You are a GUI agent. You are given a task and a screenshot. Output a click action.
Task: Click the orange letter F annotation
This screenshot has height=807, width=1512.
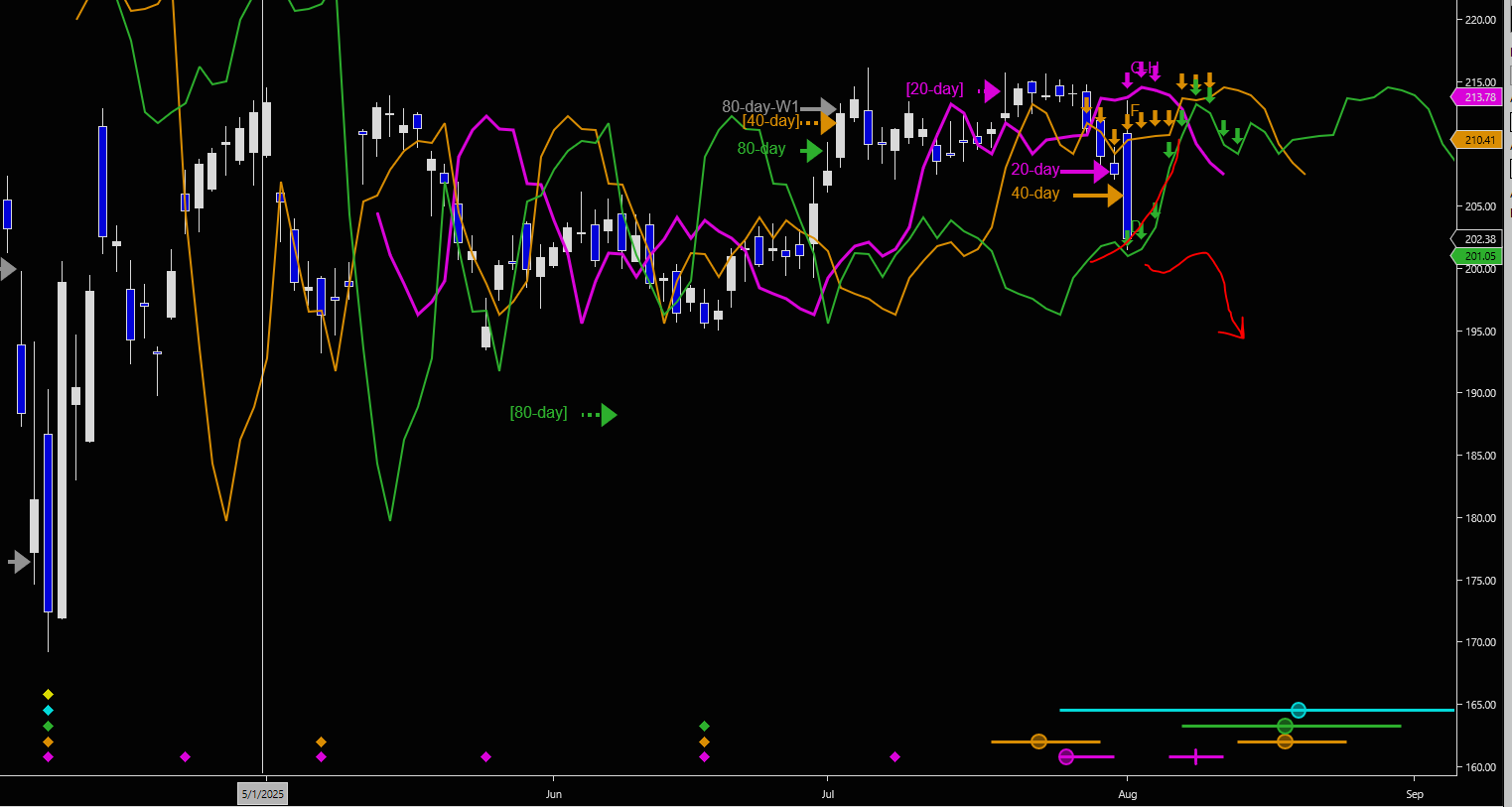coord(1136,110)
